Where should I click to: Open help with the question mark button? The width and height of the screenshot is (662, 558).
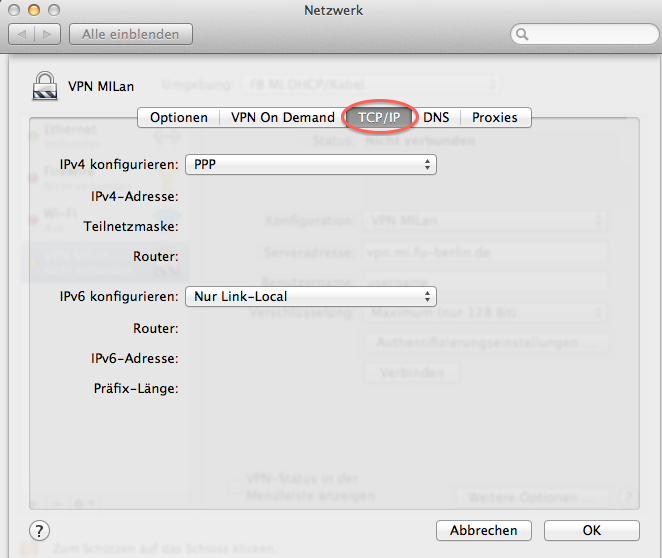39,530
